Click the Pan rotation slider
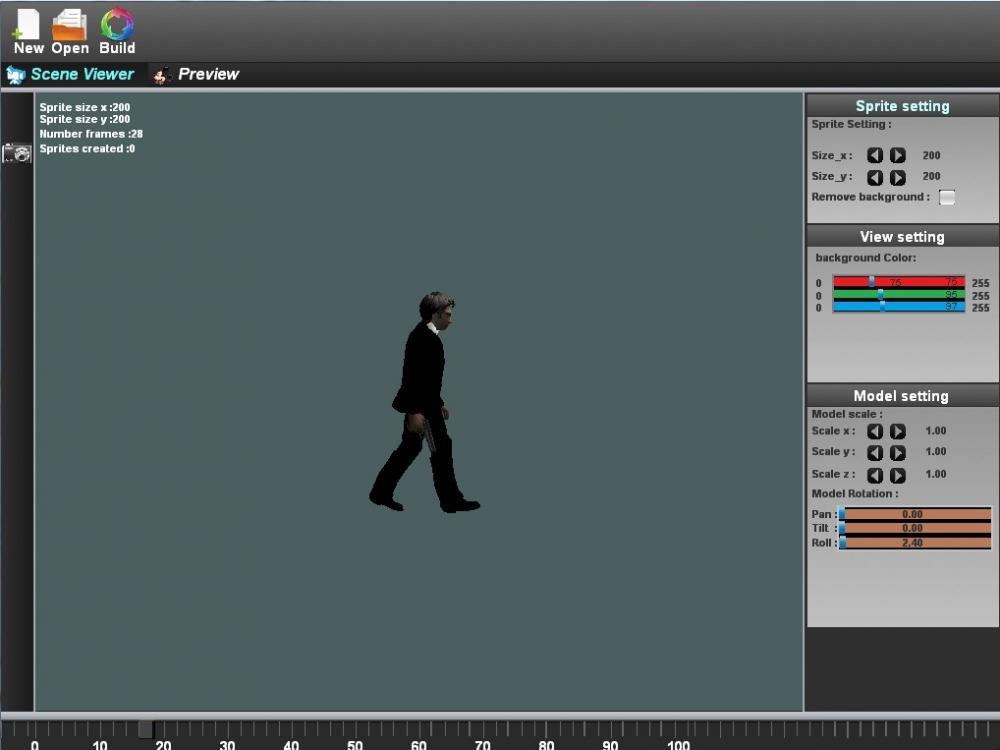This screenshot has height=750, width=1000. [x=914, y=514]
